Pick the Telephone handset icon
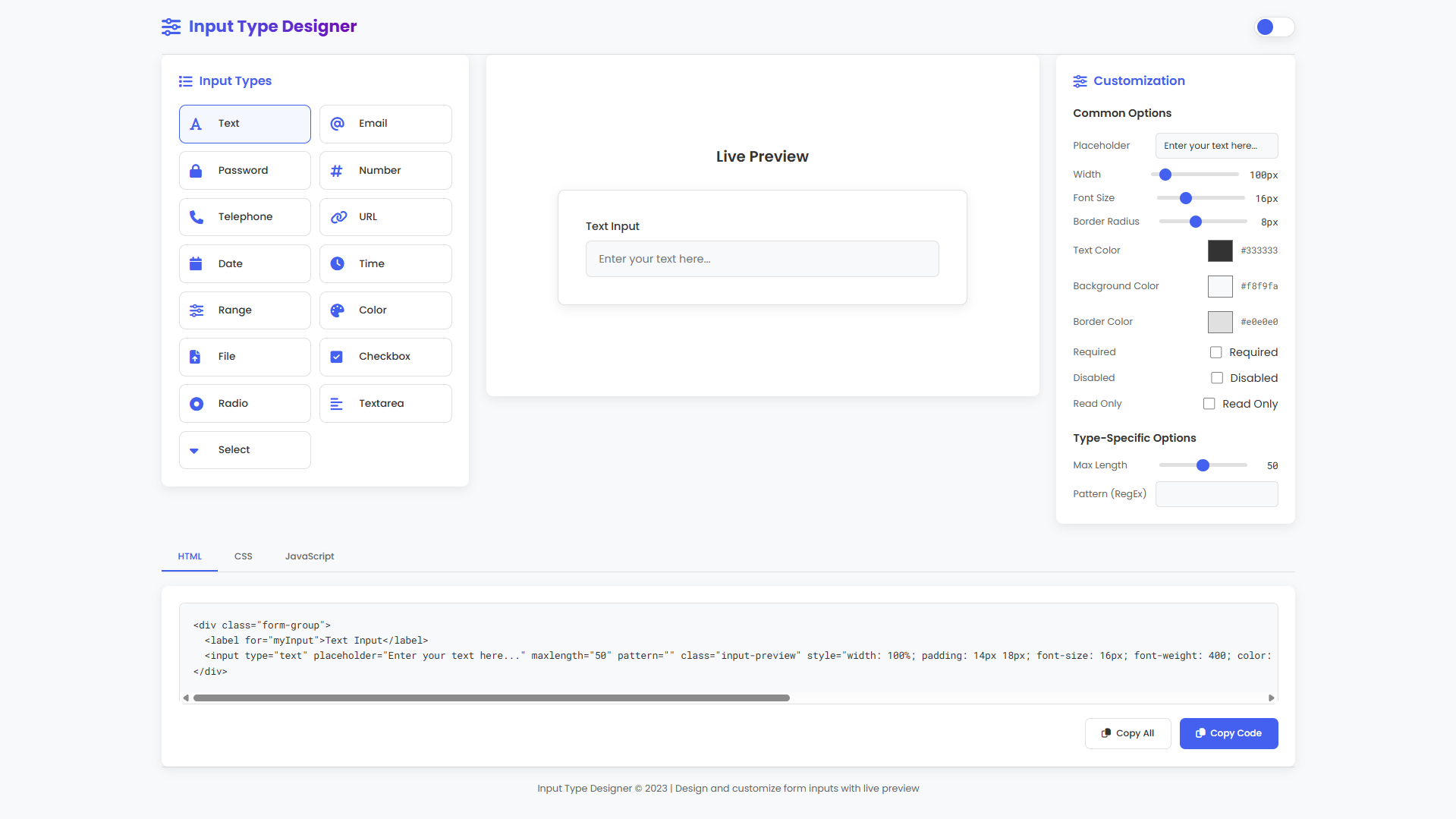1456x819 pixels. click(x=196, y=217)
